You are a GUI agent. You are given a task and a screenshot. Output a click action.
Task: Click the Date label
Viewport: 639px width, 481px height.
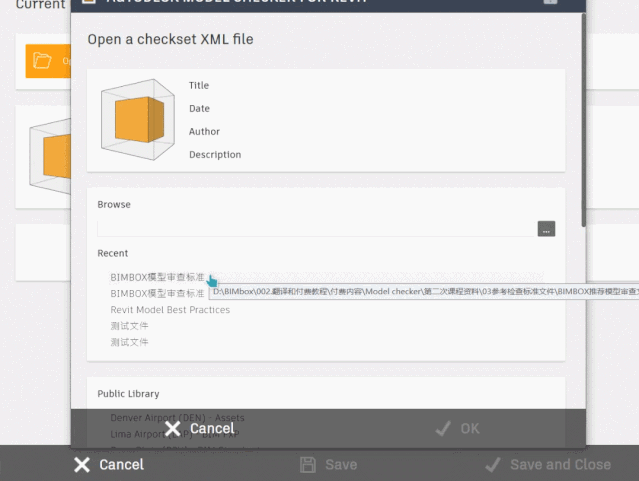pyautogui.click(x=199, y=108)
